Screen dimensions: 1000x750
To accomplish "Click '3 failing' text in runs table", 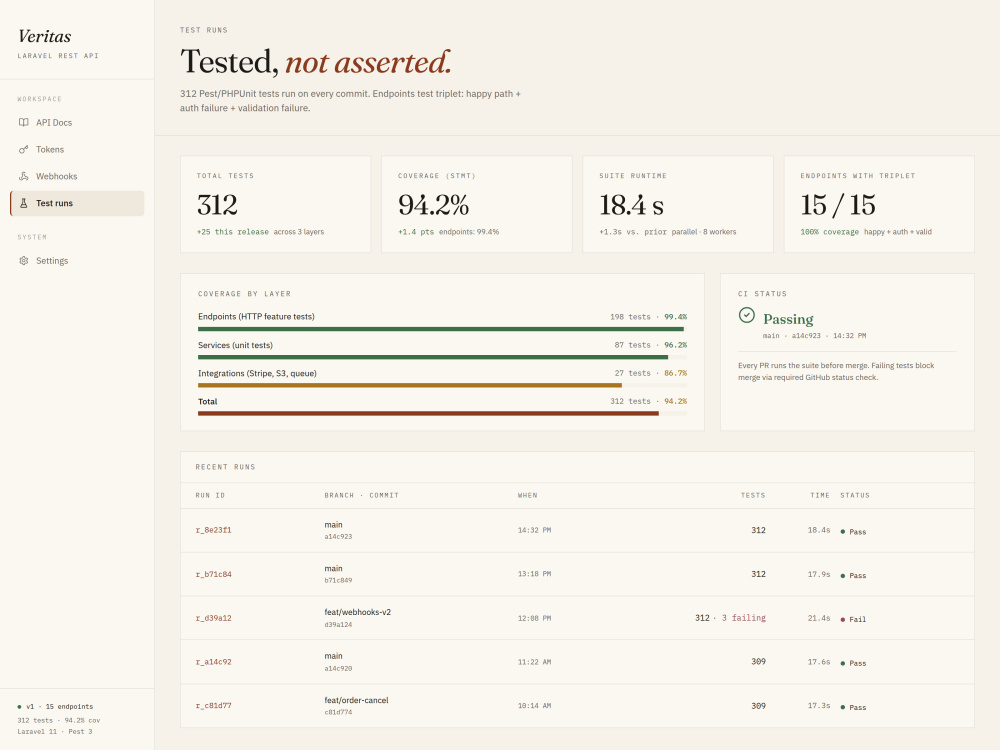I will (x=744, y=618).
